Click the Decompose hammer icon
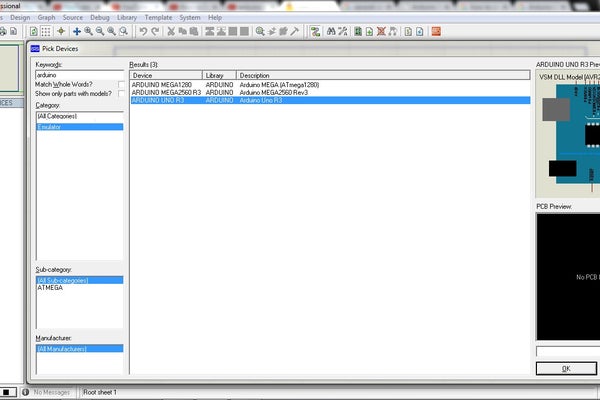The width and height of the screenshot is (600, 400). click(x=295, y=31)
